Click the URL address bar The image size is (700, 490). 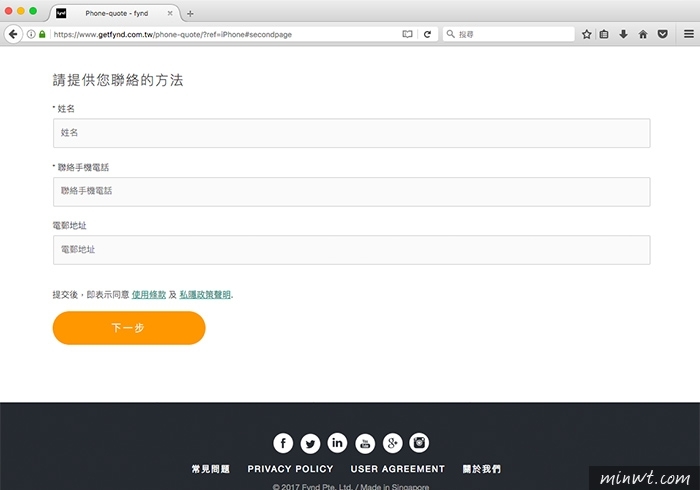225,34
